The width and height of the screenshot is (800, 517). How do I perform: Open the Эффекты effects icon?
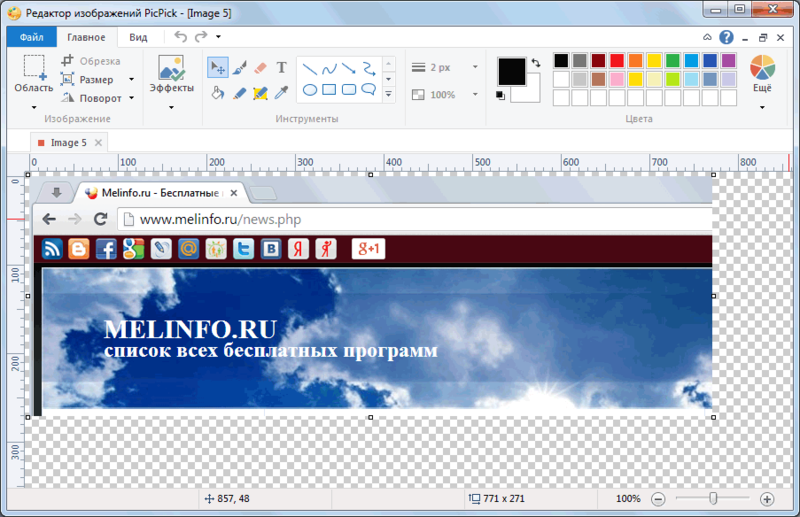[171, 68]
